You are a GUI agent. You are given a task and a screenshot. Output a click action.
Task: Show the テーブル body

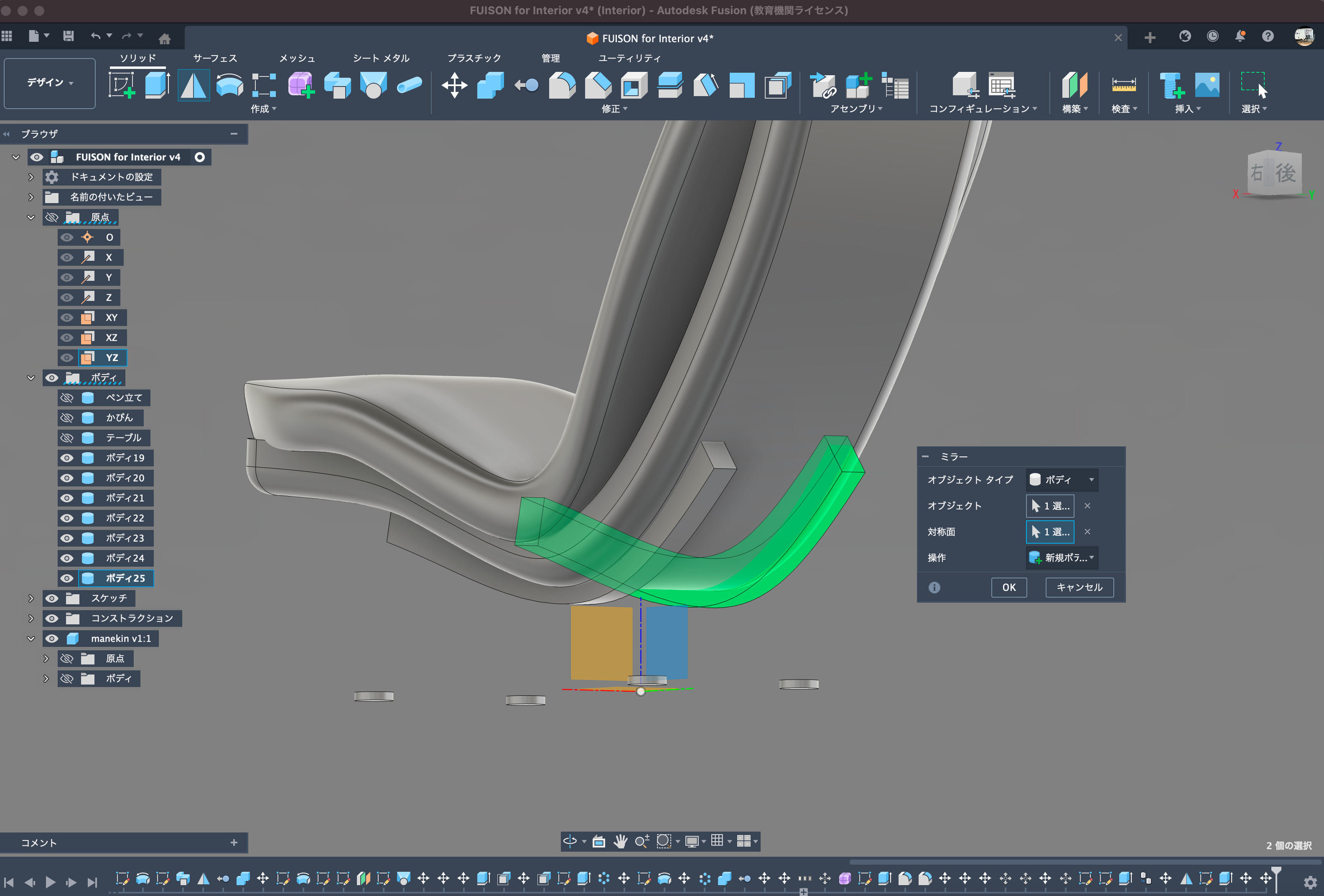pos(67,438)
